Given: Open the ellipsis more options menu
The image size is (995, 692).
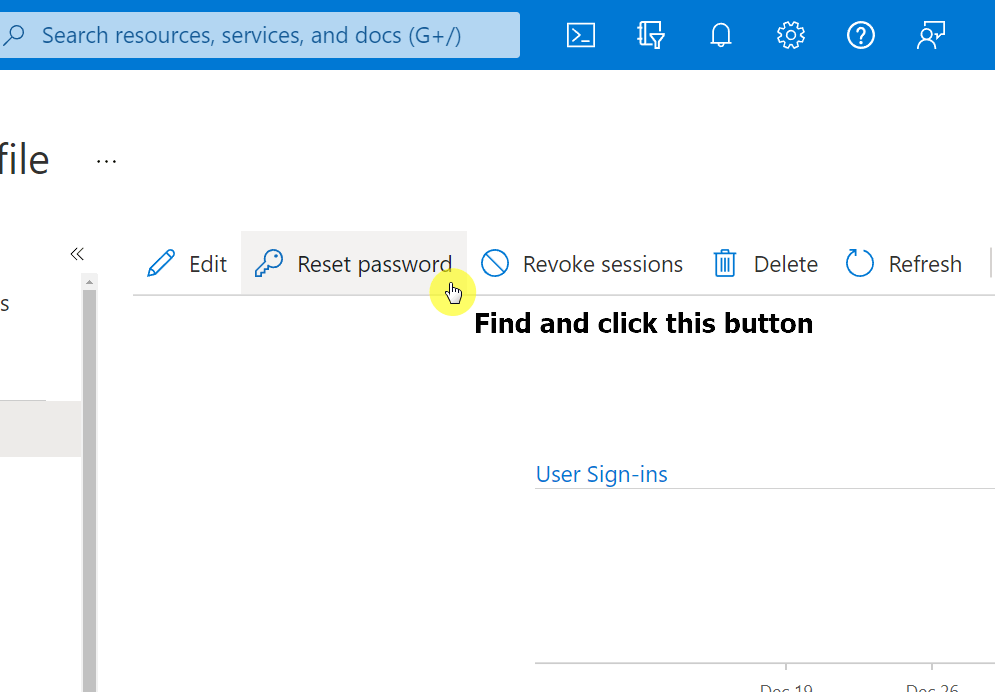Looking at the screenshot, I should (x=106, y=162).
